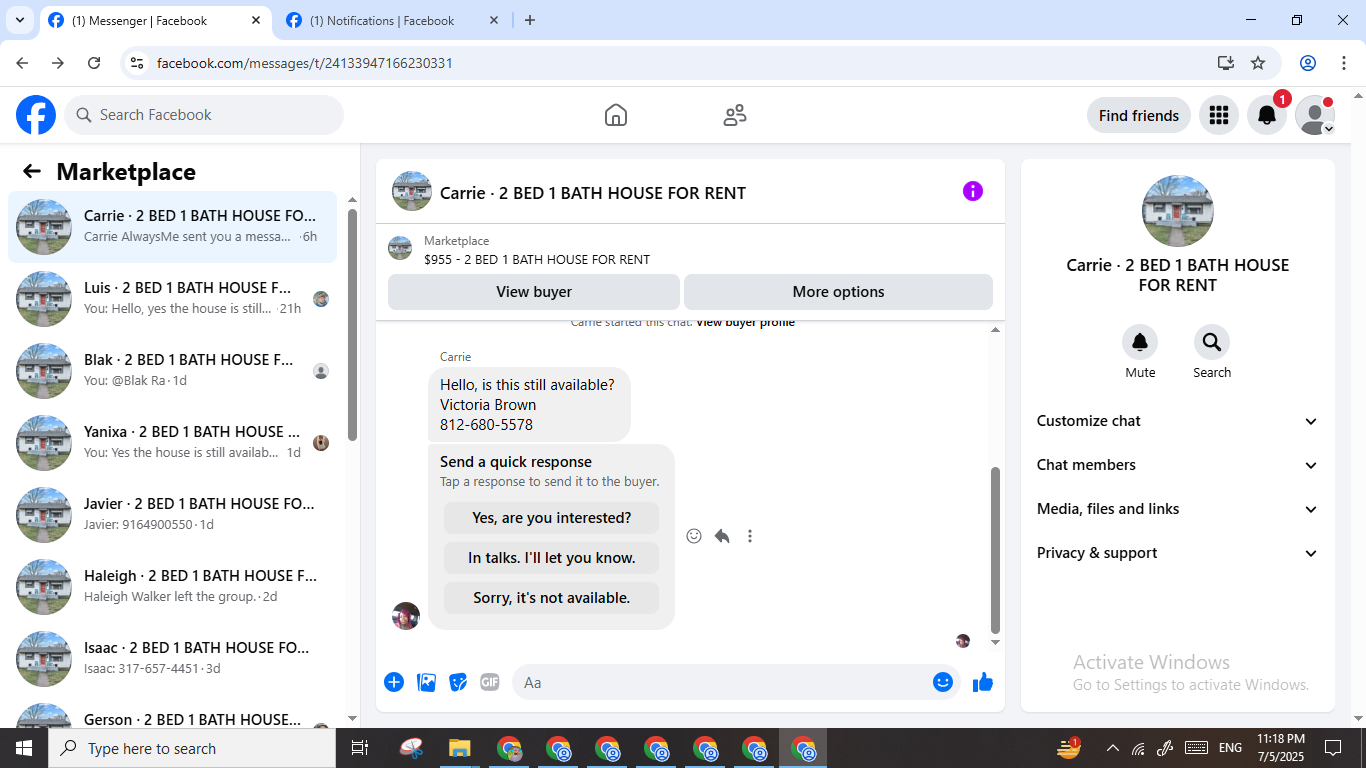Open emoji picker in message field
This screenshot has width=1366, height=768.
(x=943, y=682)
